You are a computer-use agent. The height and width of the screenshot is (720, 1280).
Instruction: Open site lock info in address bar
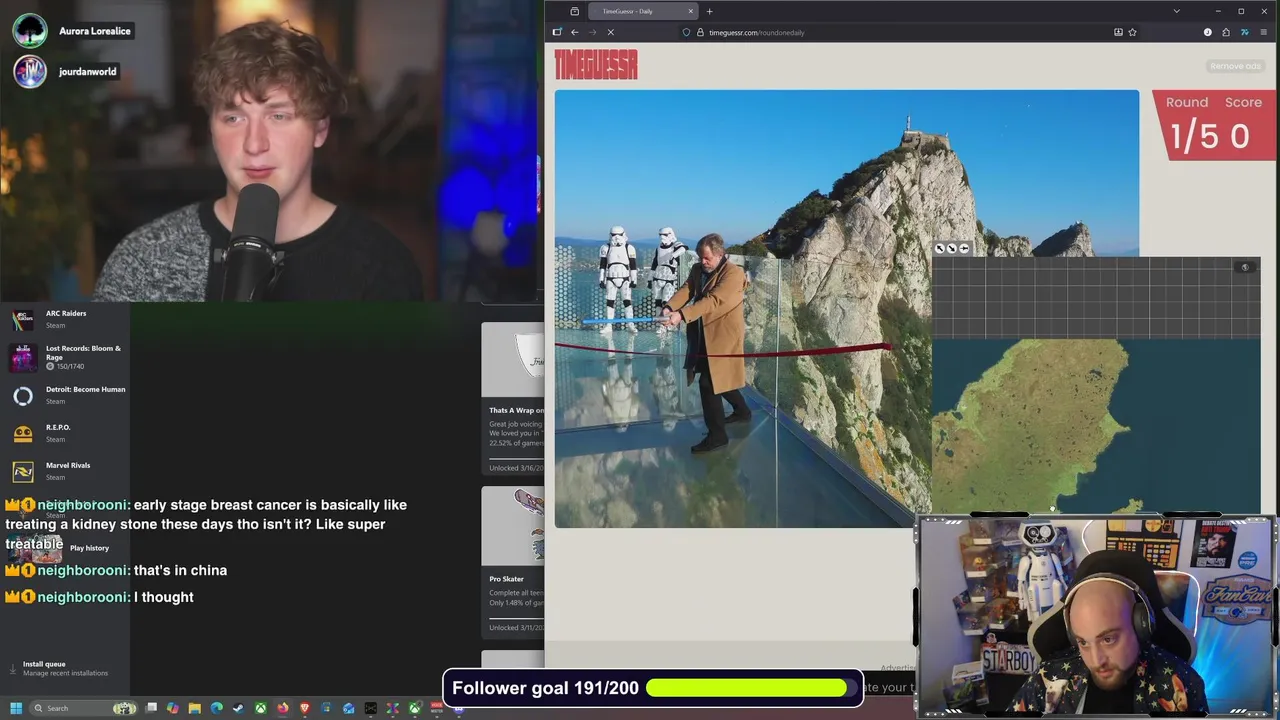tap(699, 32)
